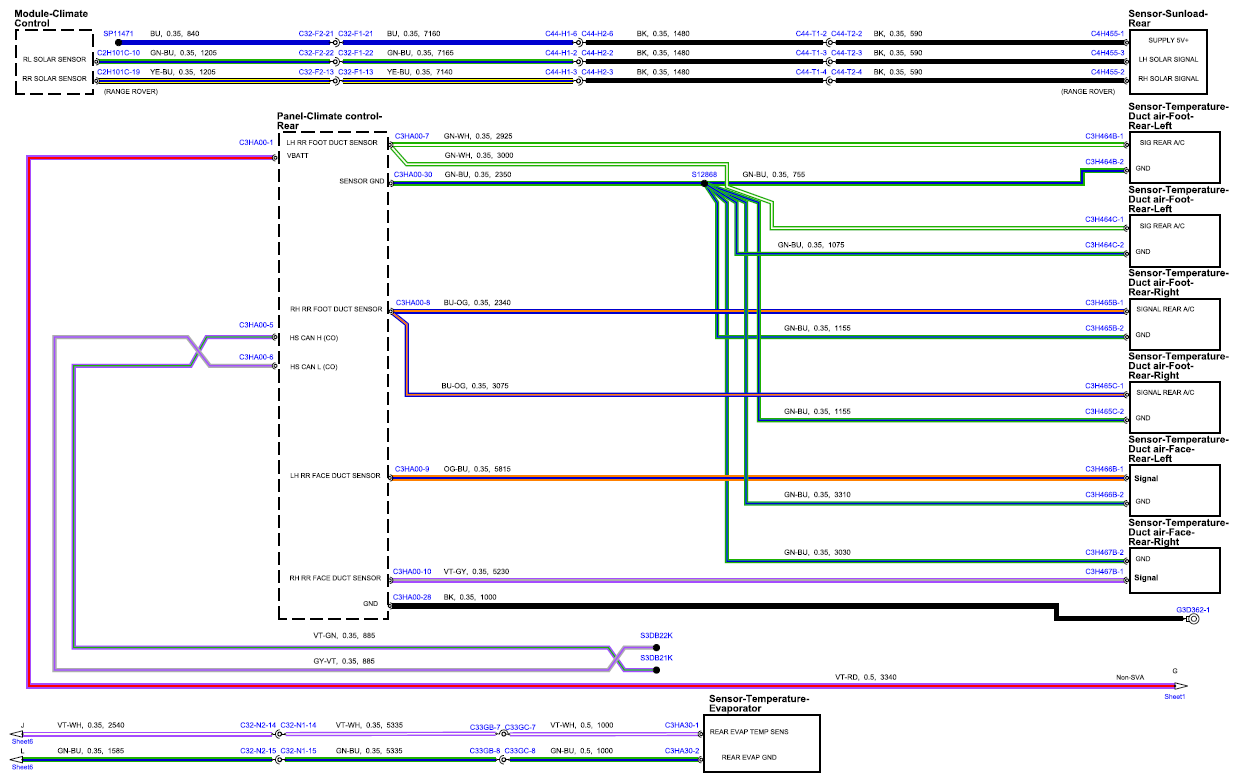Click connector label C2H101C-10
Image resolution: width=1238 pixels, height=782 pixels.
119,52
